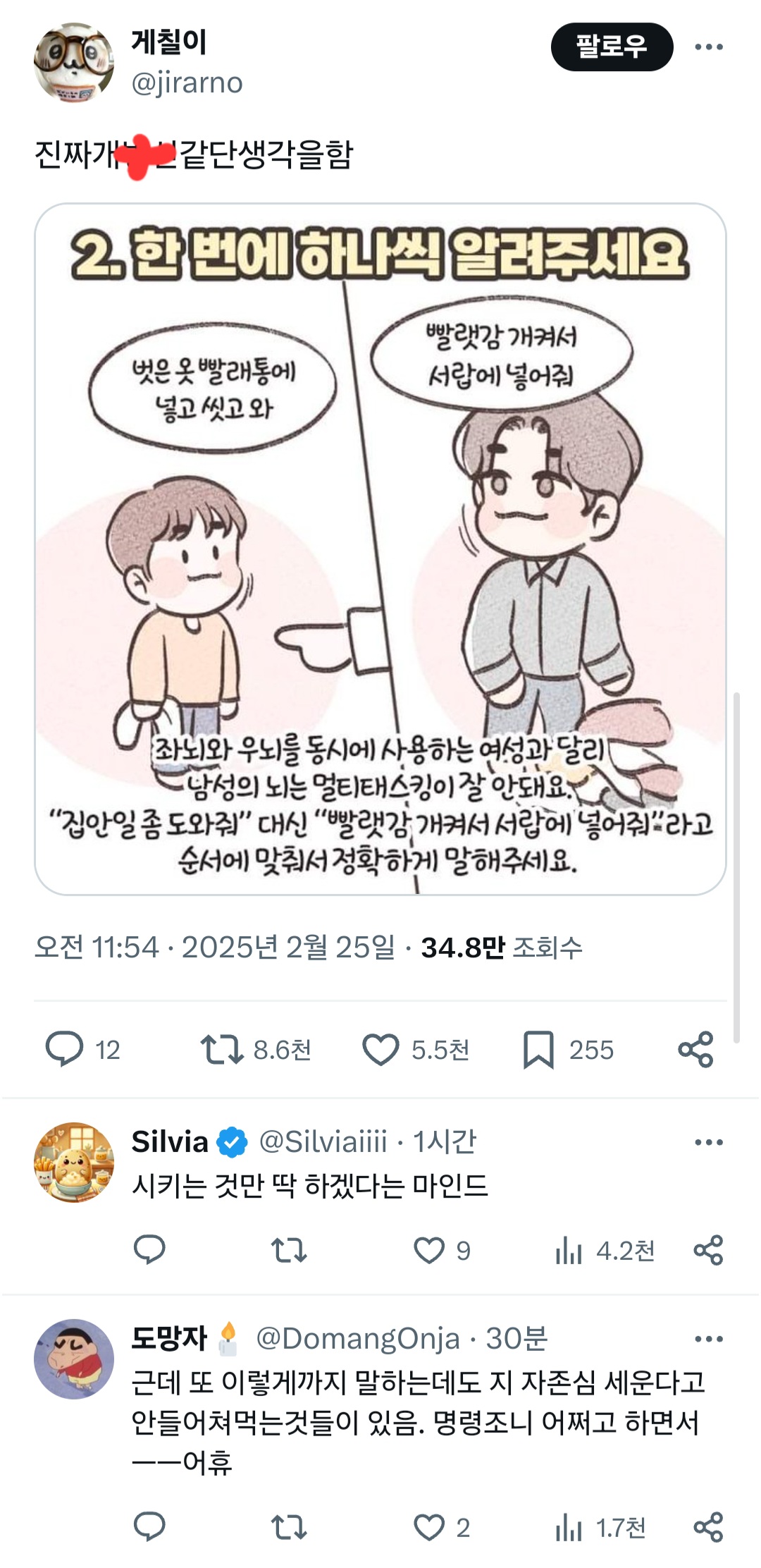Viewport: 761px width, 1568px height.
Task: Retweet Silvia's reply
Action: tap(289, 1250)
